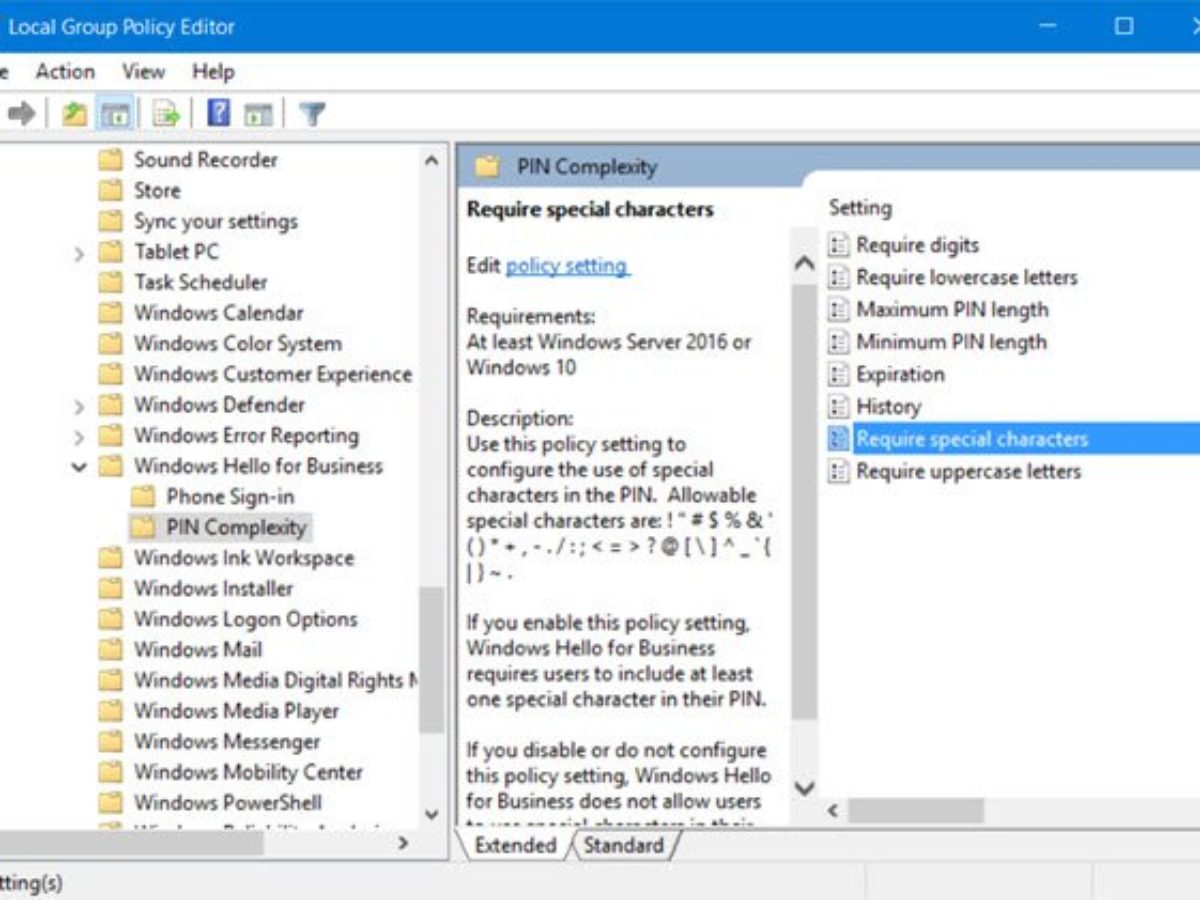This screenshot has width=1200, height=900.
Task: Switch to the Extended tab
Action: click(514, 845)
